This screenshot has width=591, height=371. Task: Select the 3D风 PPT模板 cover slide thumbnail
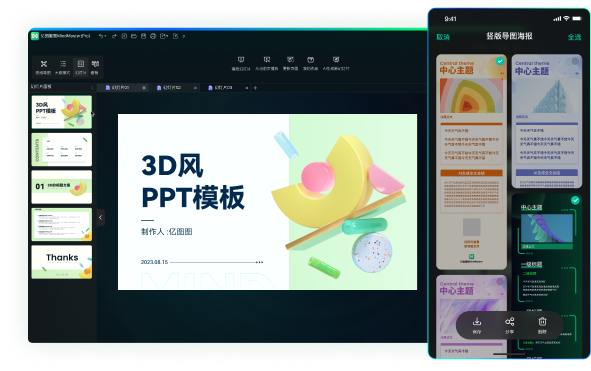(x=62, y=112)
